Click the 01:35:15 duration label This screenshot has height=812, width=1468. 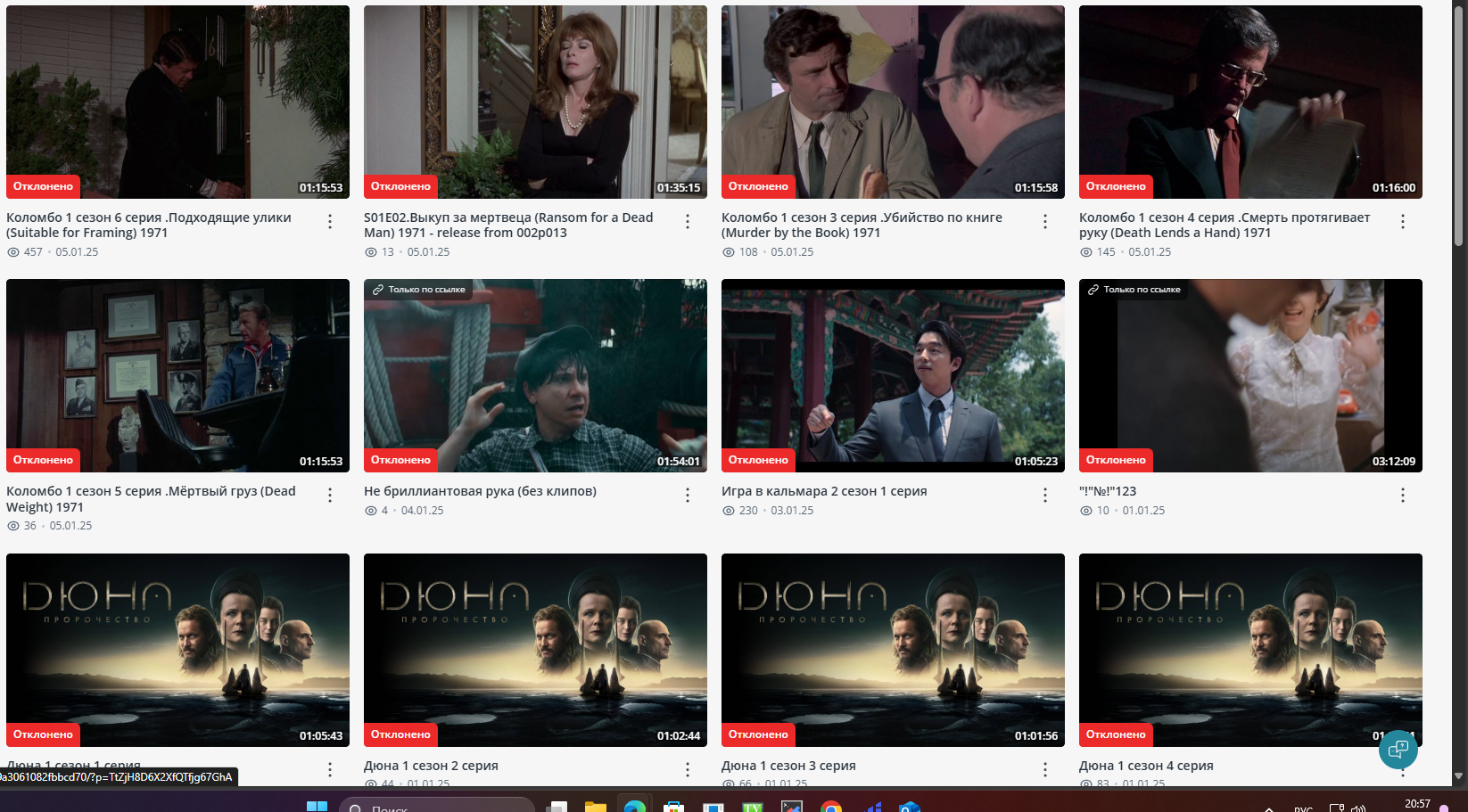click(679, 188)
